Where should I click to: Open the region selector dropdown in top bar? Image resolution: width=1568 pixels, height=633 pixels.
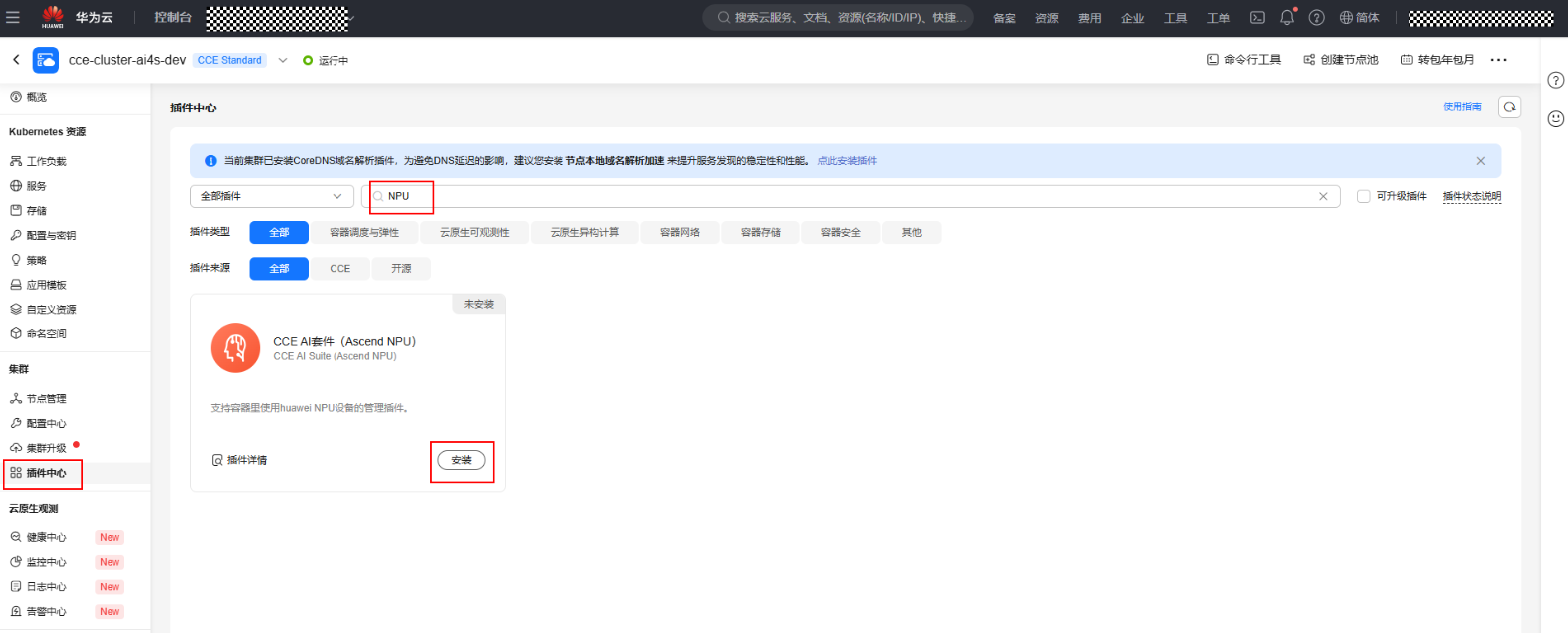(x=281, y=17)
